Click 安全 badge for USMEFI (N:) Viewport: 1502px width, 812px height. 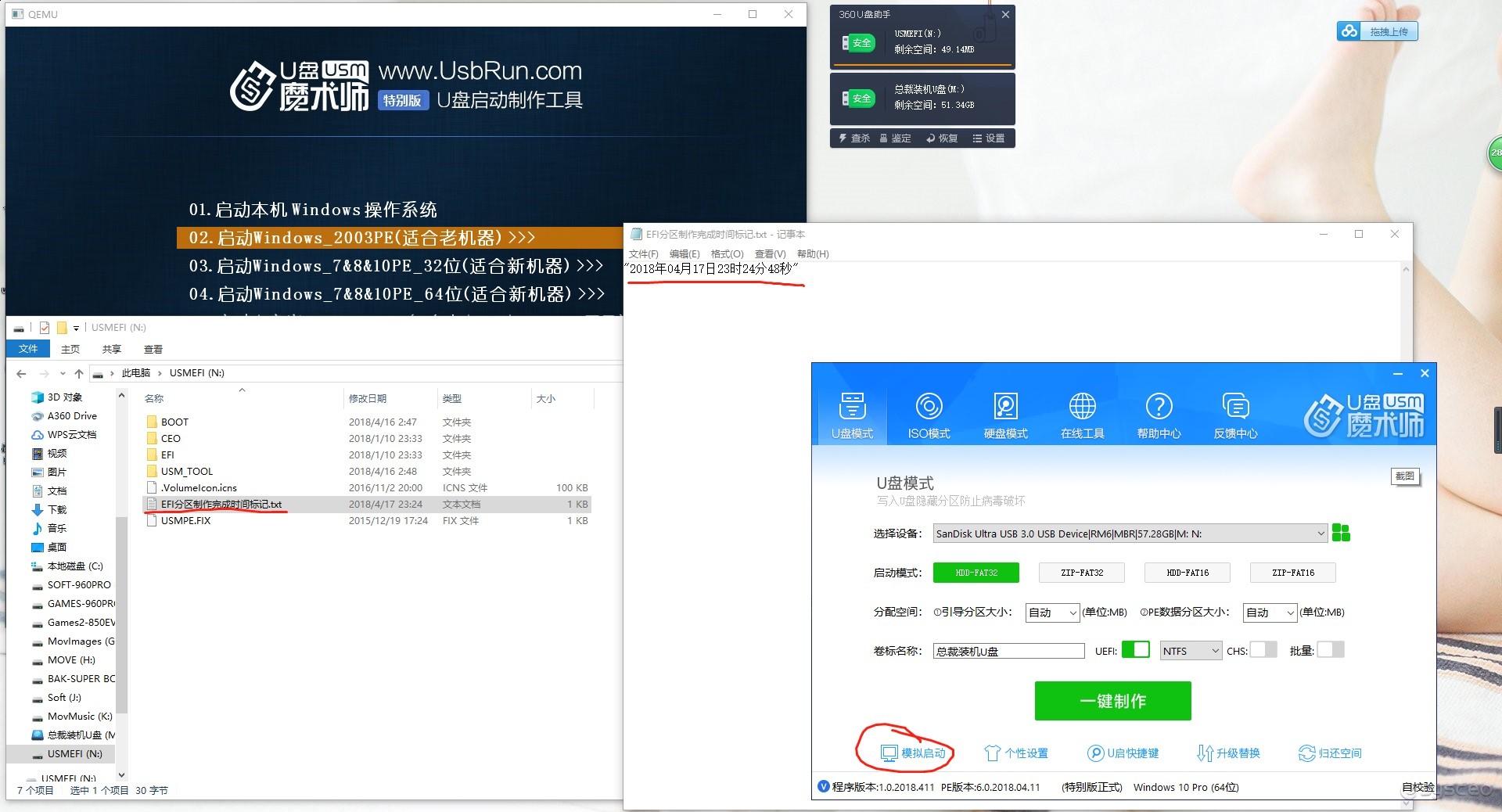(x=857, y=43)
